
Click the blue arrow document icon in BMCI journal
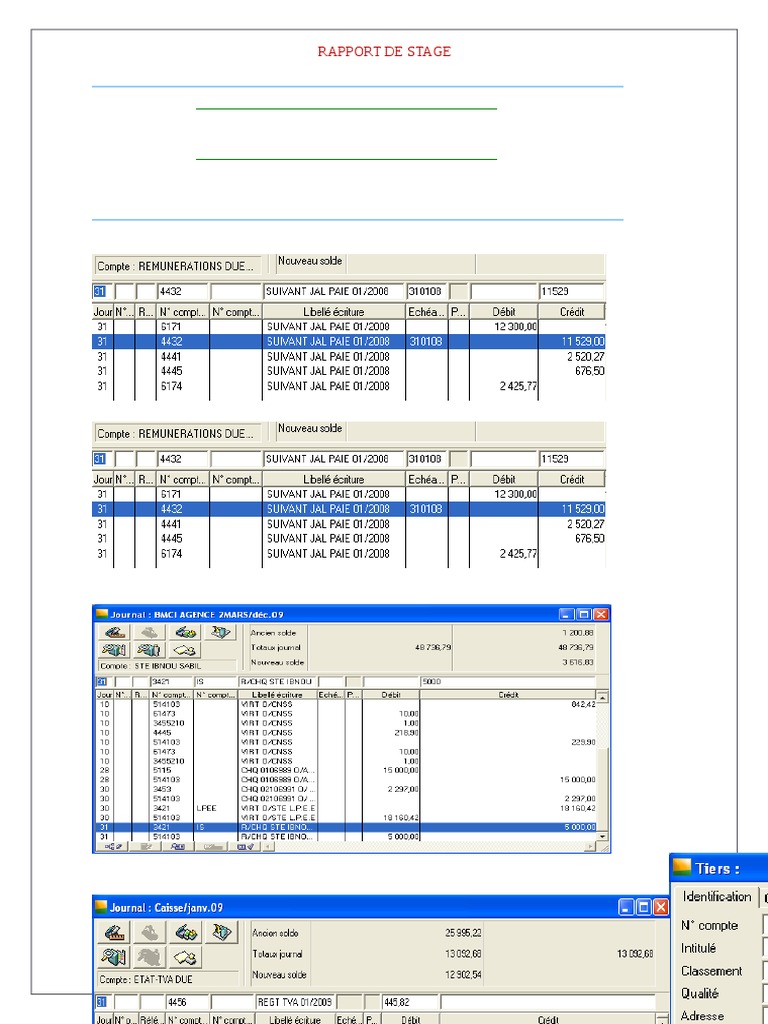[x=220, y=633]
